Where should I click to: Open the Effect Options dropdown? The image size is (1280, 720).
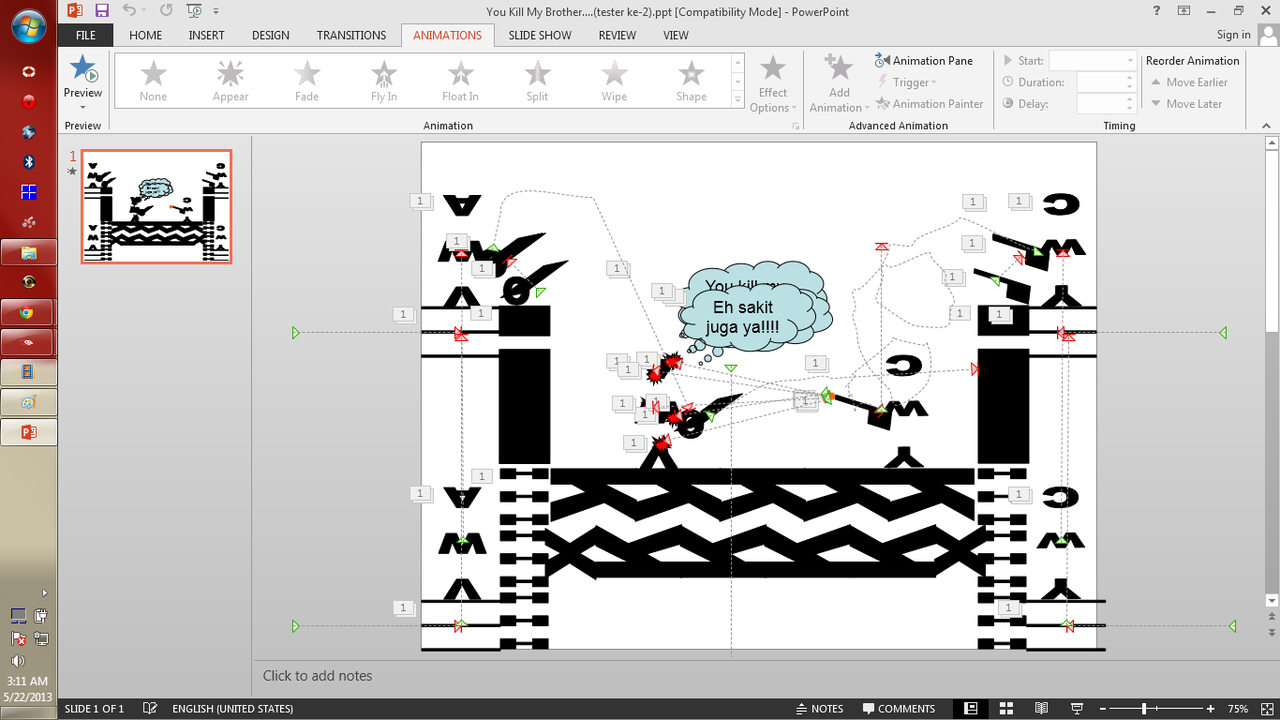click(x=773, y=83)
